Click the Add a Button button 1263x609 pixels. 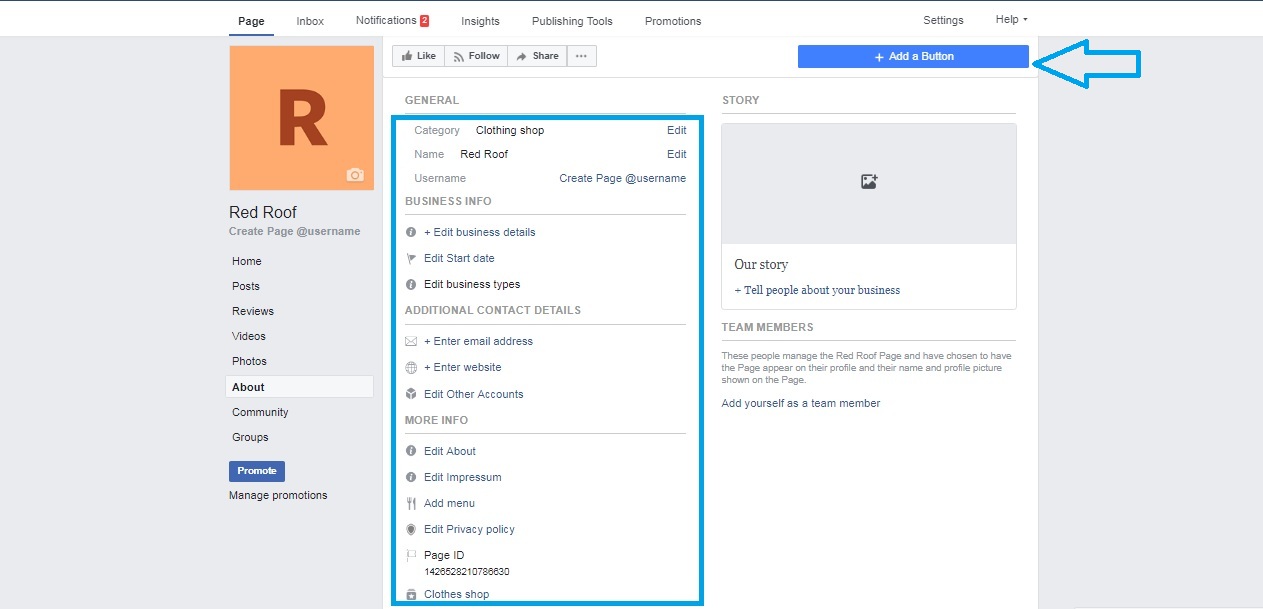[913, 56]
